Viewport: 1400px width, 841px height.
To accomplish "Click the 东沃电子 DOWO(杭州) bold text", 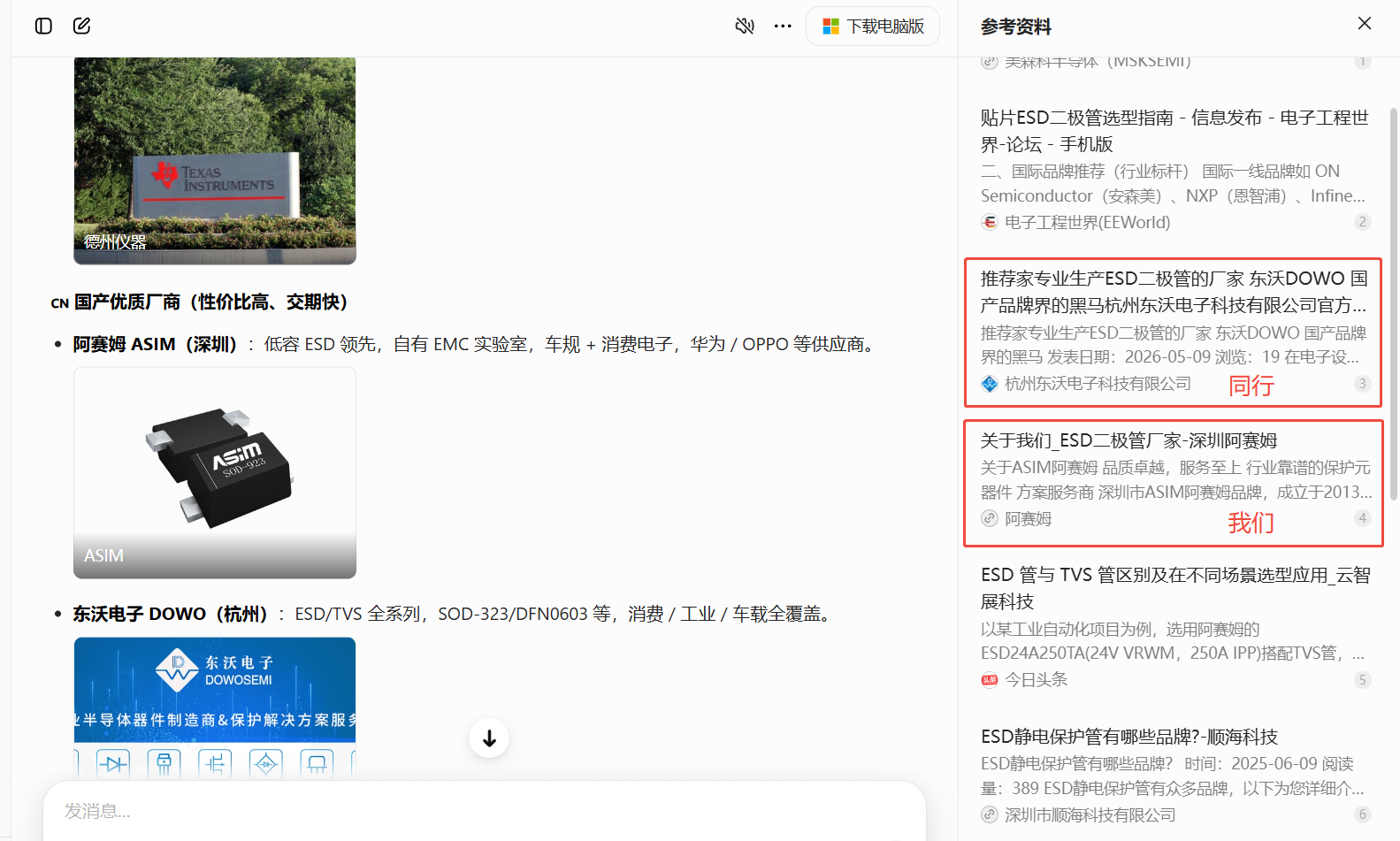I will (170, 614).
